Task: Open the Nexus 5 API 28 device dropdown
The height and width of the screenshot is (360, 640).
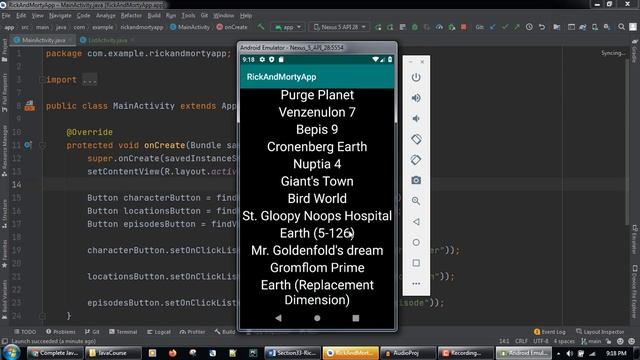Action: 340,27
